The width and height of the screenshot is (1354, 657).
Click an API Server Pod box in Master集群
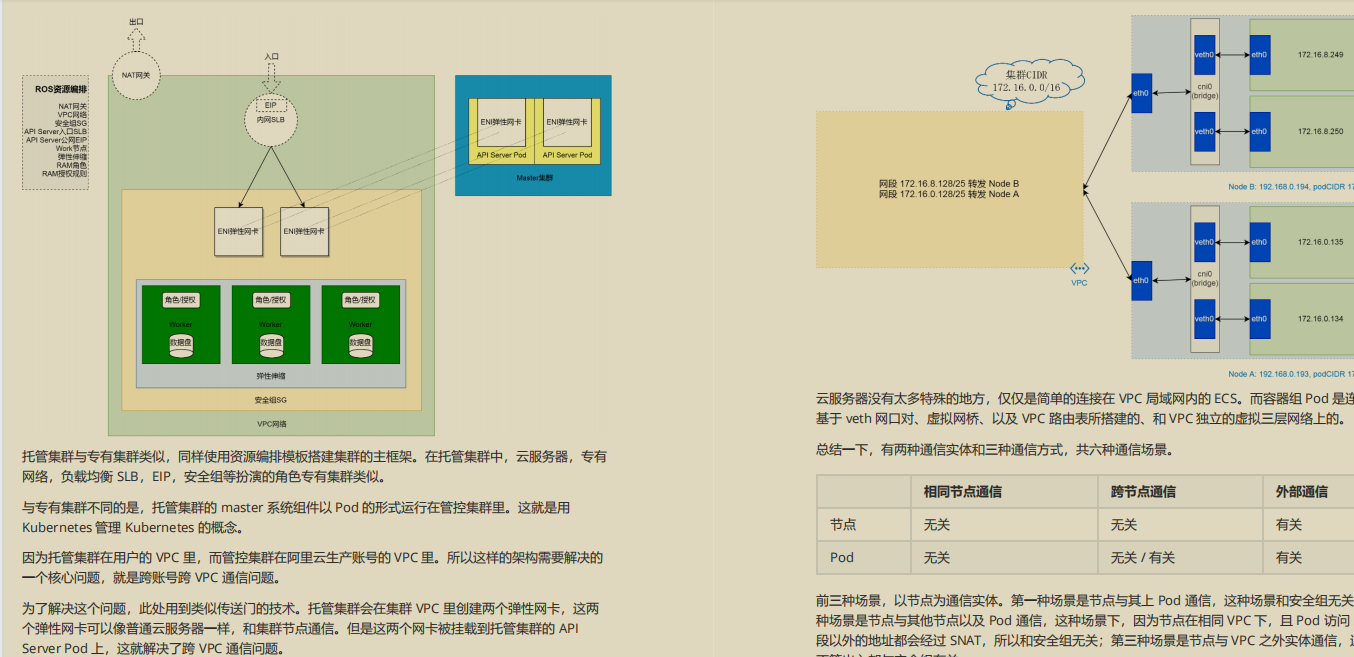click(x=502, y=130)
